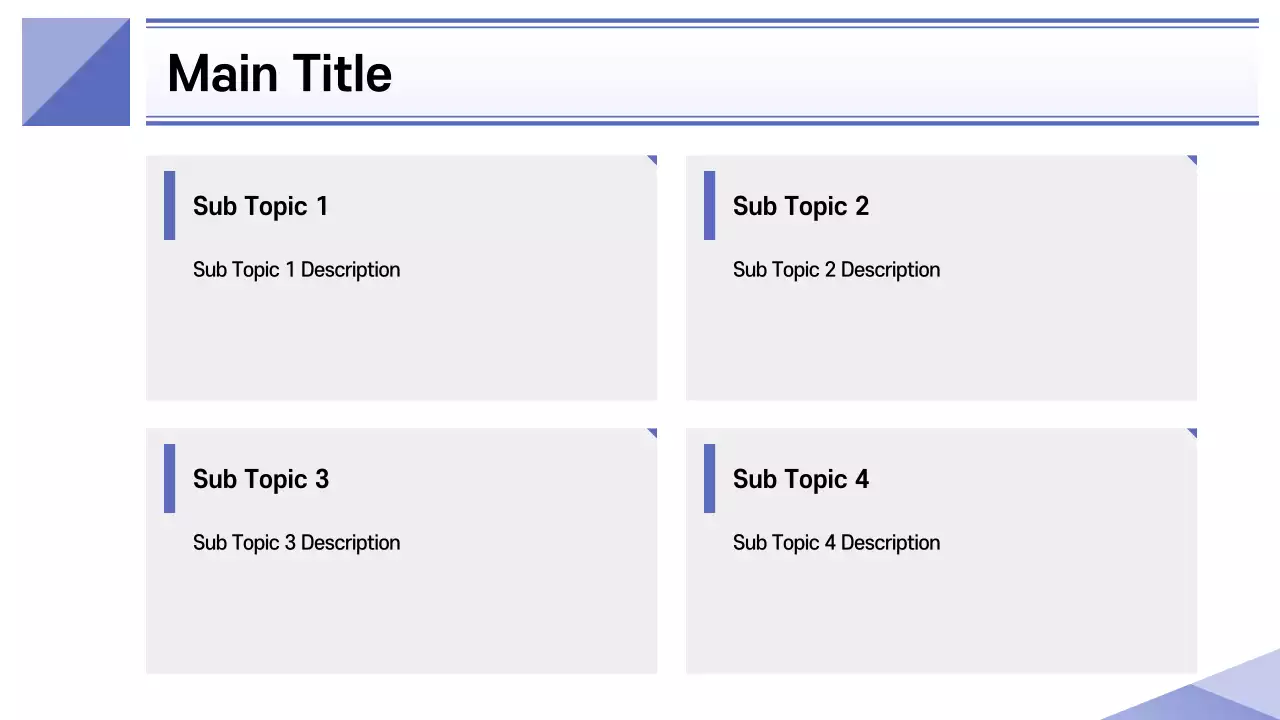Click the Sub Topic 4 heading
This screenshot has width=1280, height=720.
tap(800, 479)
